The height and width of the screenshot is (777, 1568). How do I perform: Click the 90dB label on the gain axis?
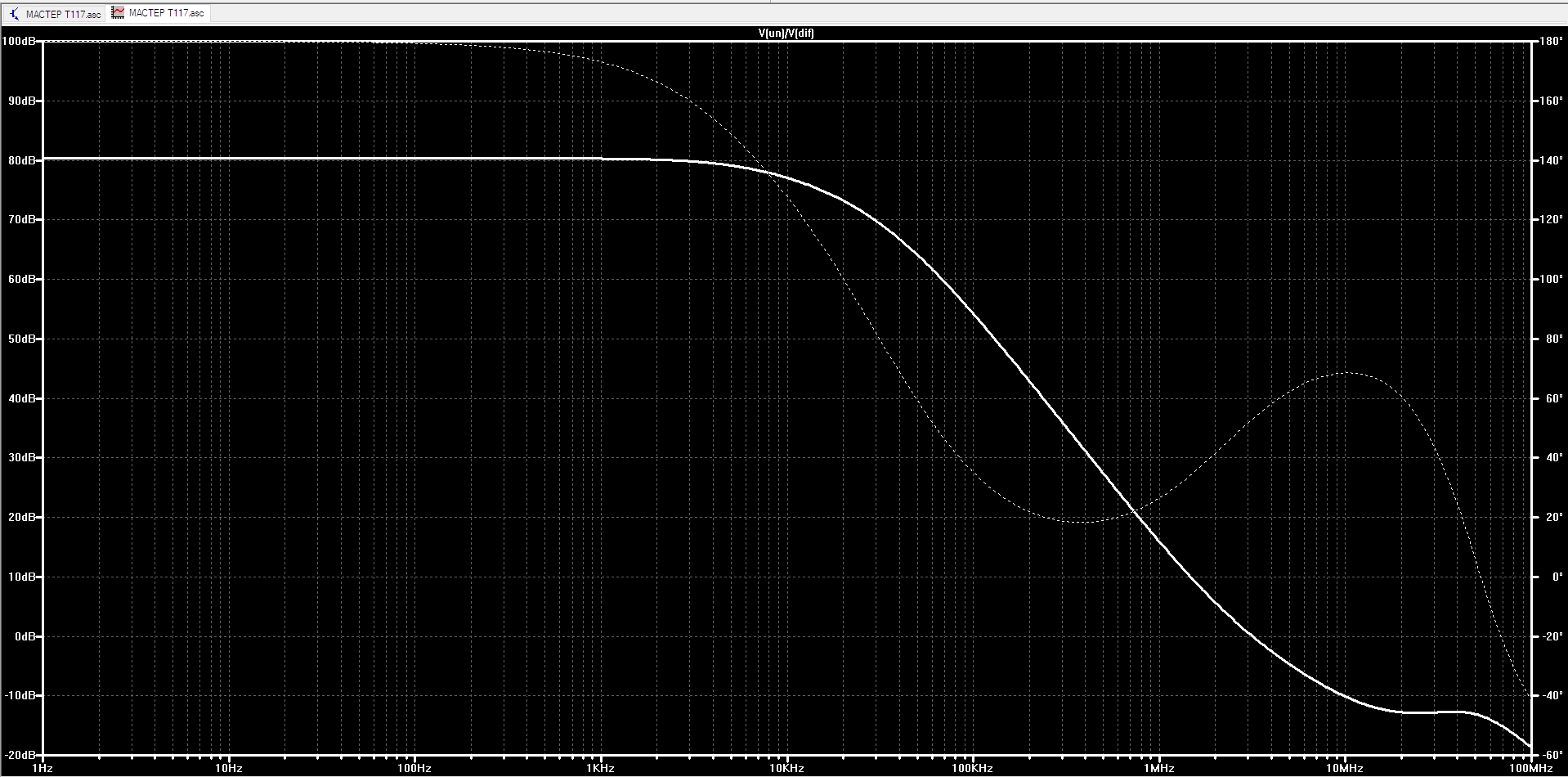click(22, 101)
